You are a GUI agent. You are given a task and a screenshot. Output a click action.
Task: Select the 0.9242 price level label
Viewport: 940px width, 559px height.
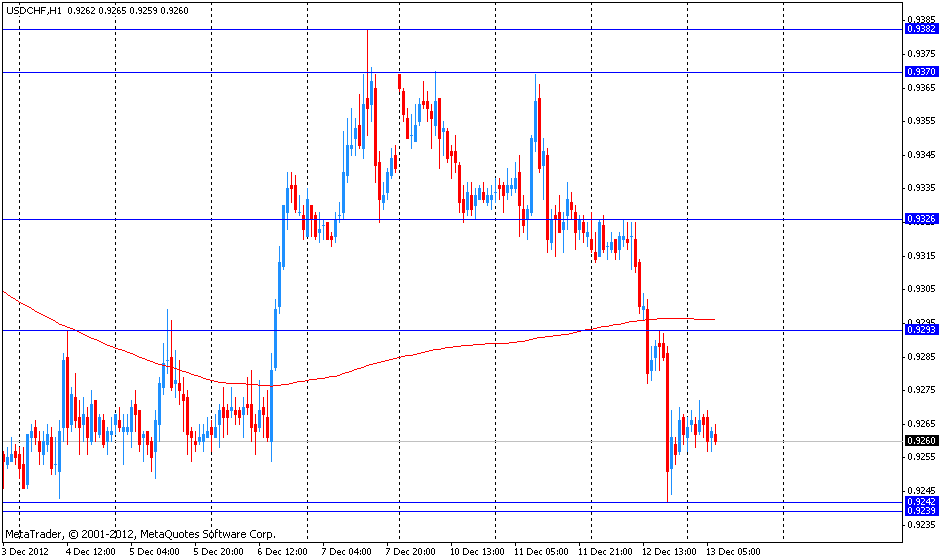coord(921,501)
